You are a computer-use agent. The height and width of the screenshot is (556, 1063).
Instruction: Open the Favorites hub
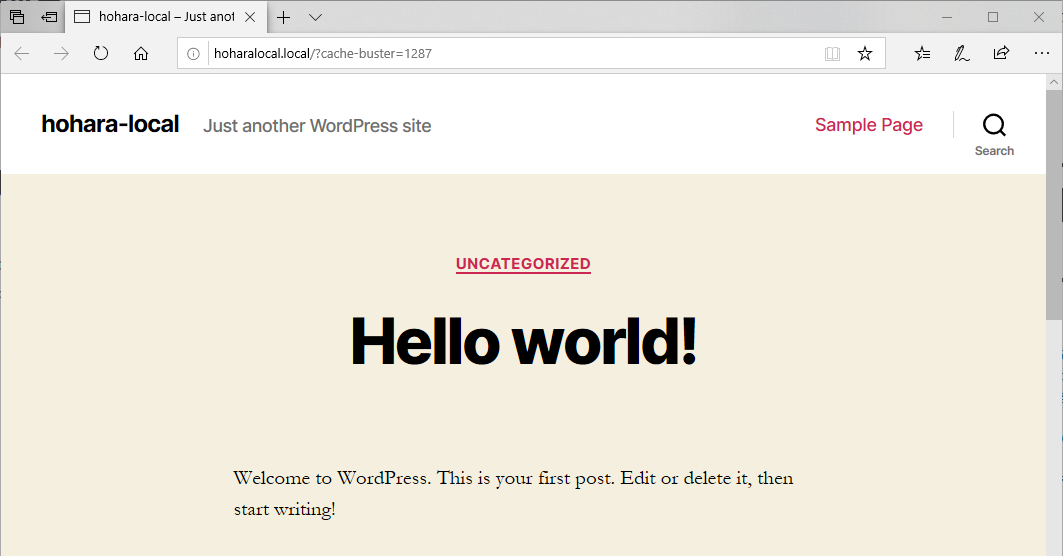click(922, 54)
